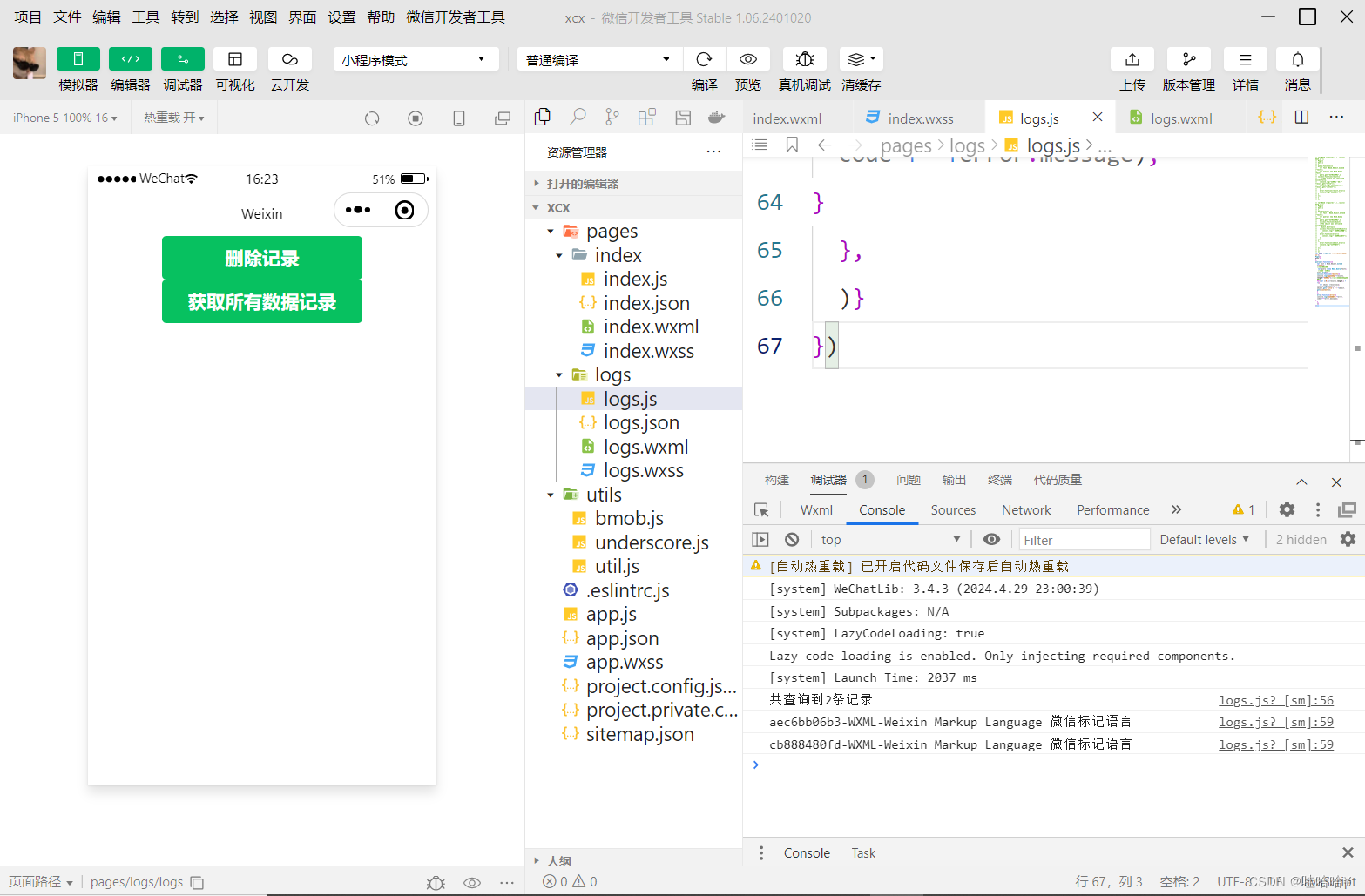Open the mini program mode dropdown
This screenshot has width=1365, height=896.
(x=416, y=59)
